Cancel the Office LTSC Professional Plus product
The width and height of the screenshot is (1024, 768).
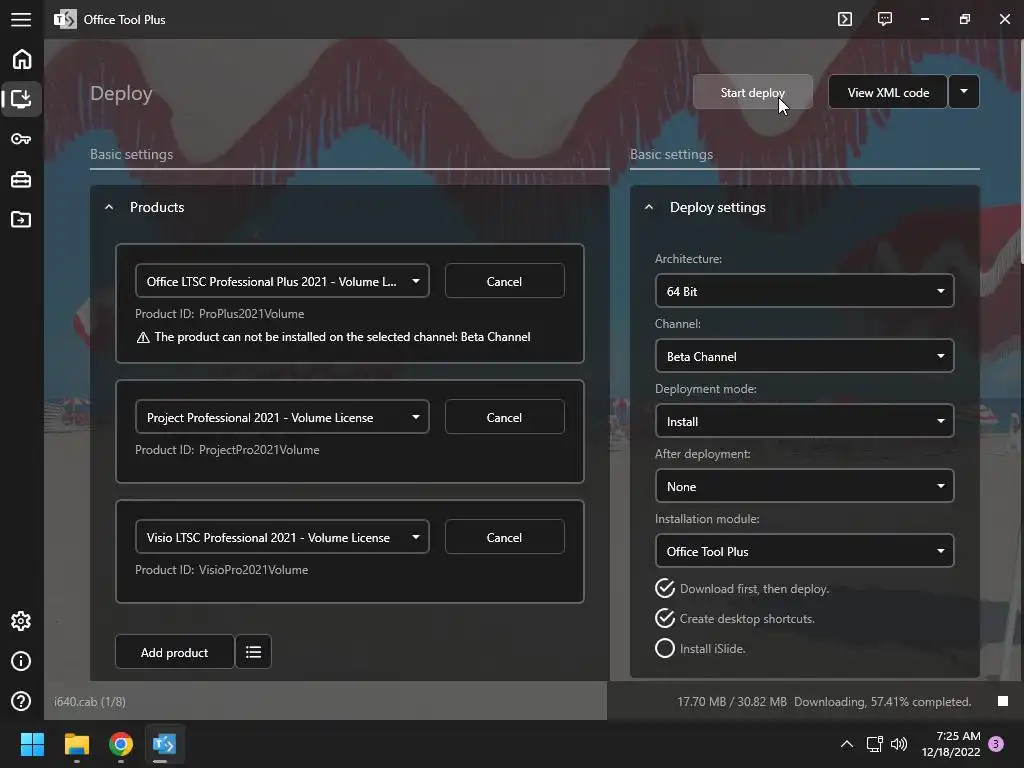504,281
